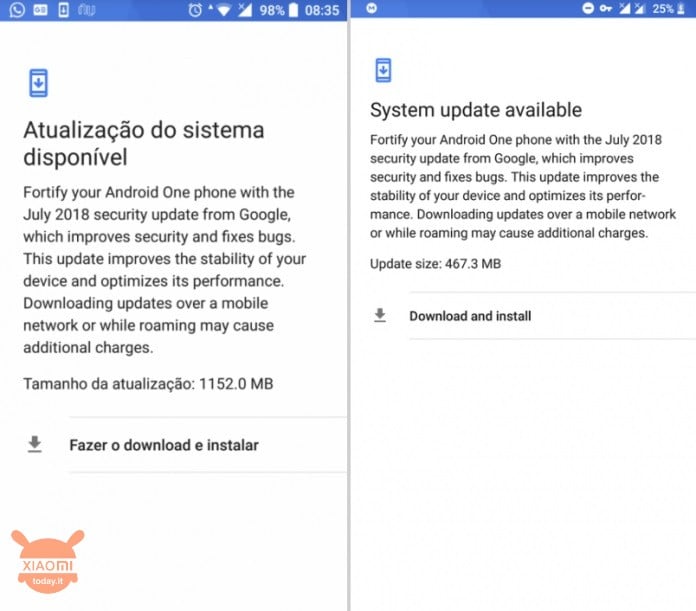Tap the update notification icon in left status bar
Image resolution: width=696 pixels, height=611 pixels.
pyautogui.click(x=63, y=10)
